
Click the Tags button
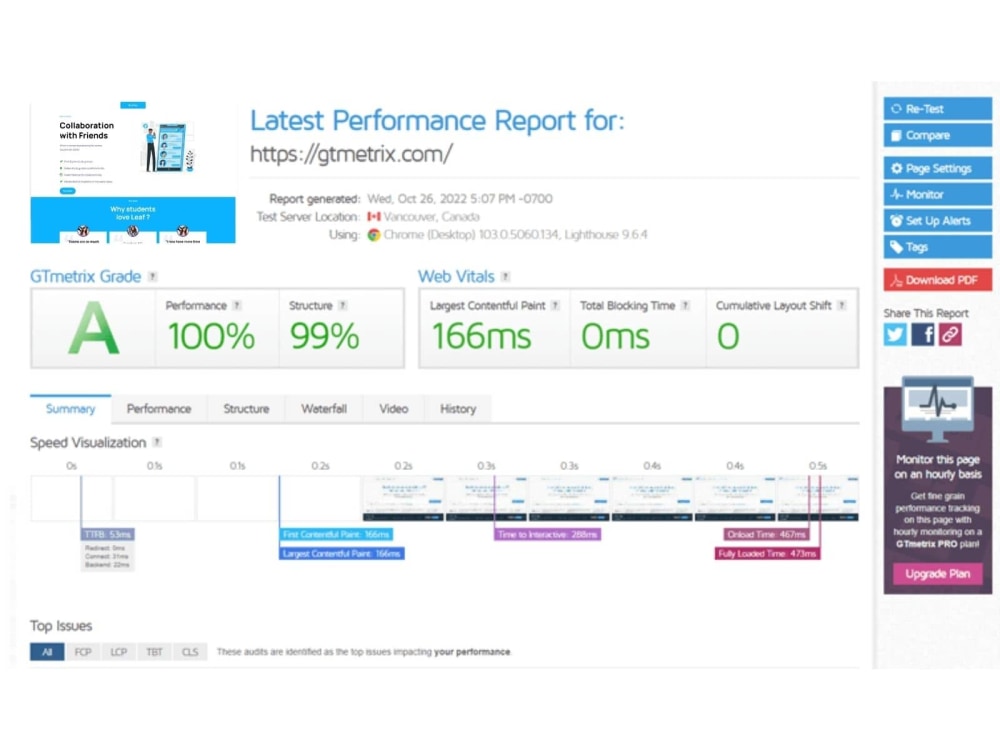(937, 247)
